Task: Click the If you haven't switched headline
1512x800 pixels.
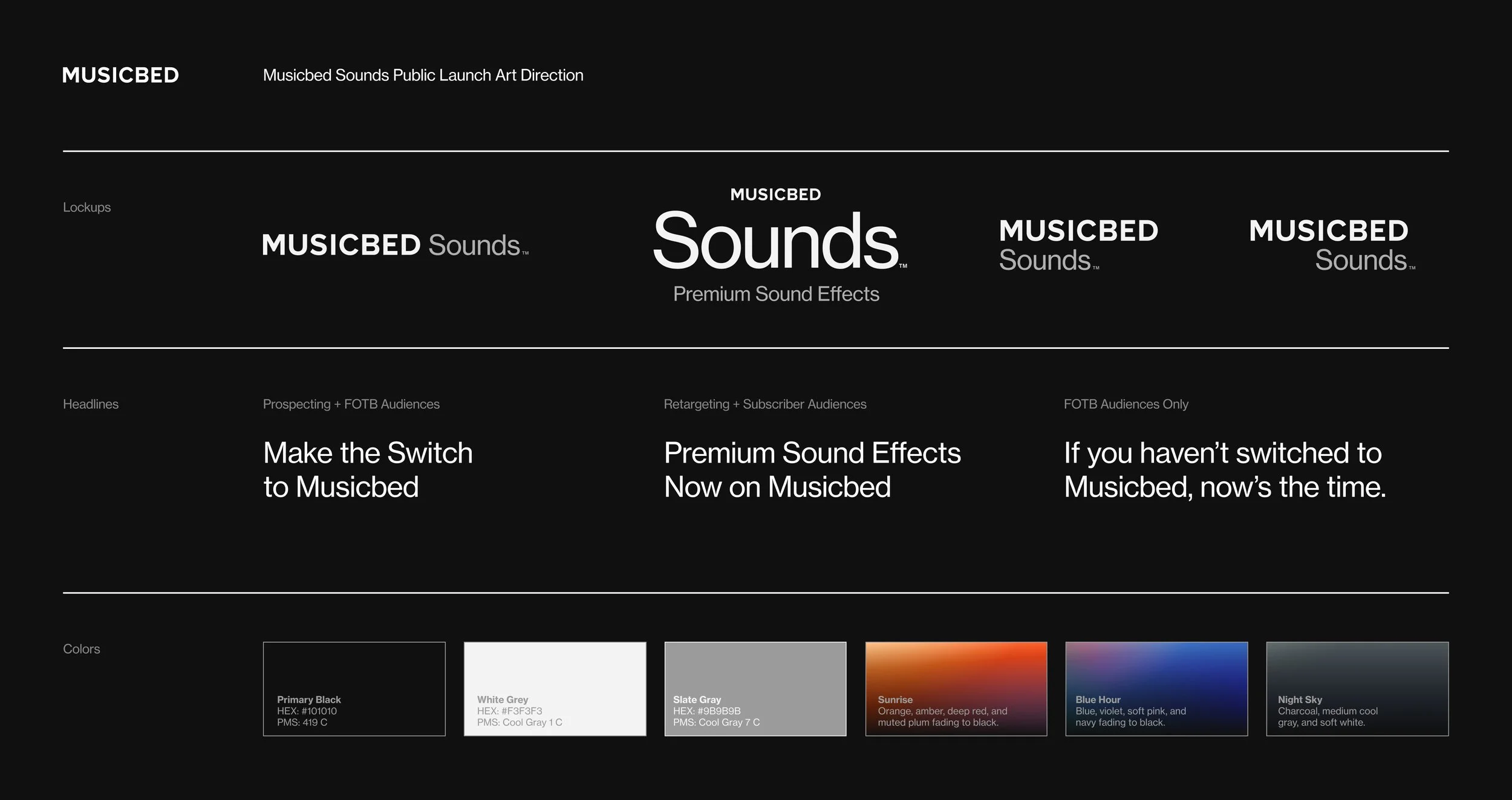Action: [1224, 470]
